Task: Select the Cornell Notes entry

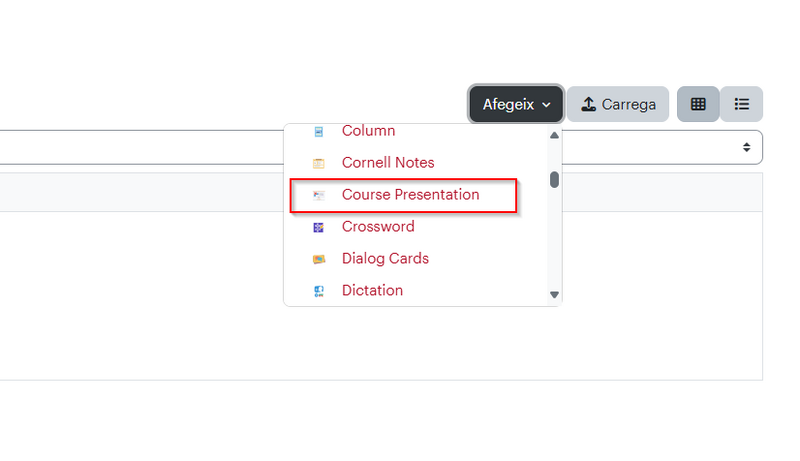Action: pyautogui.click(x=388, y=163)
